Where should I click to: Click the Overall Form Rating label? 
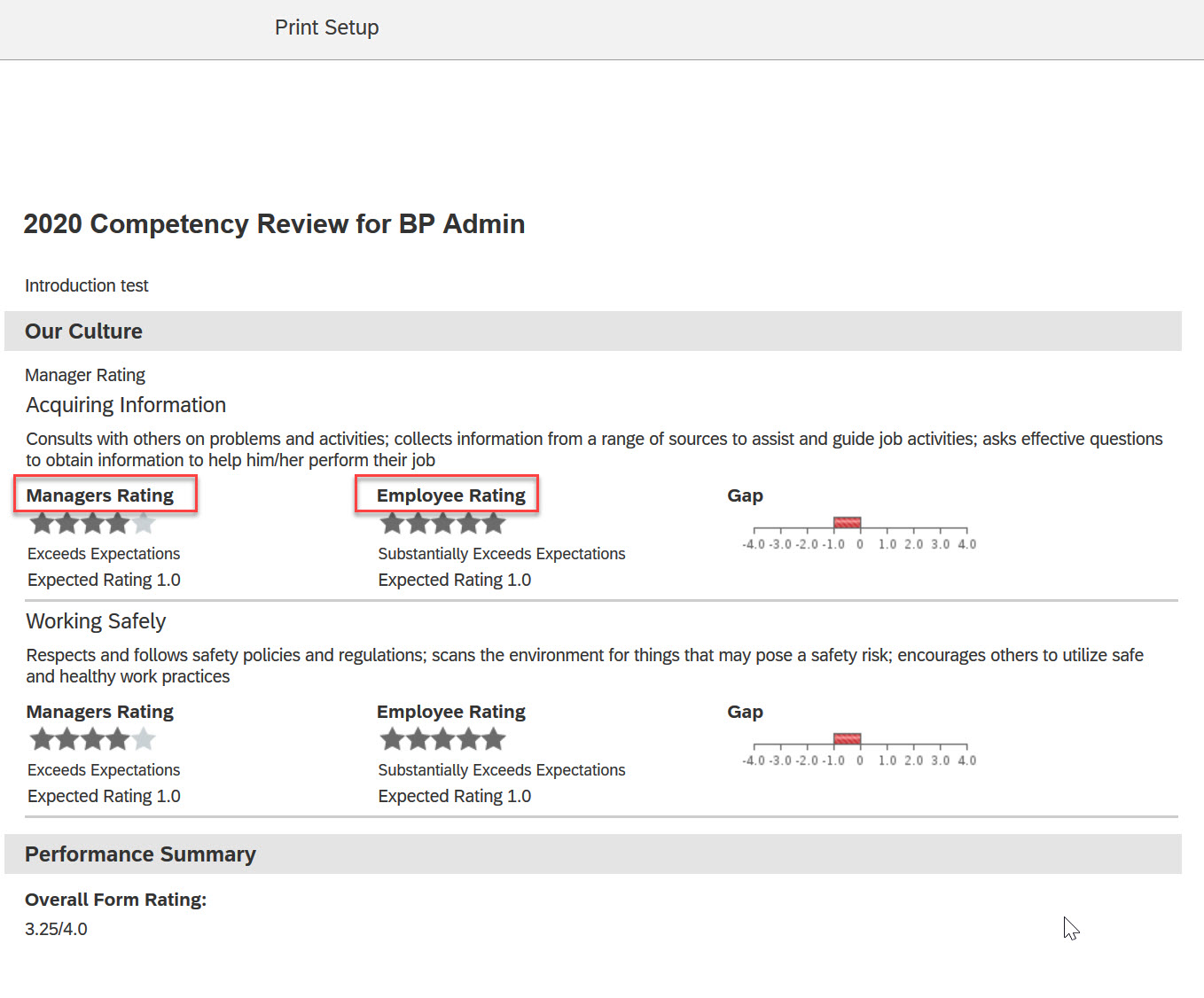point(115,900)
